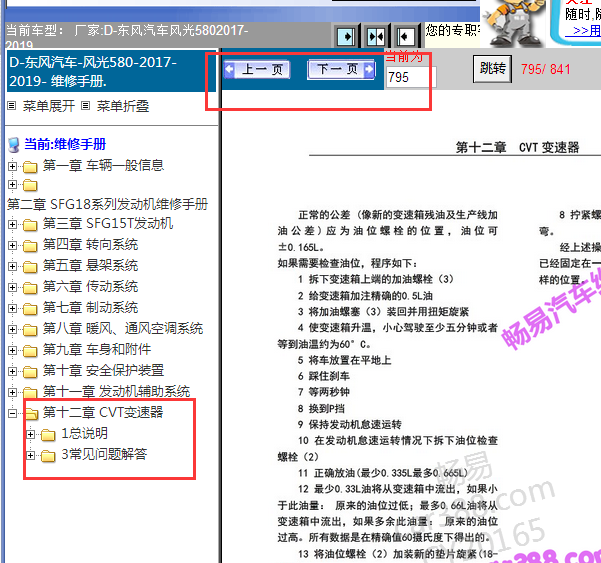Click folder icon of 第十一章 发动机辅助系统
This screenshot has width=601, height=563.
click(x=30, y=393)
